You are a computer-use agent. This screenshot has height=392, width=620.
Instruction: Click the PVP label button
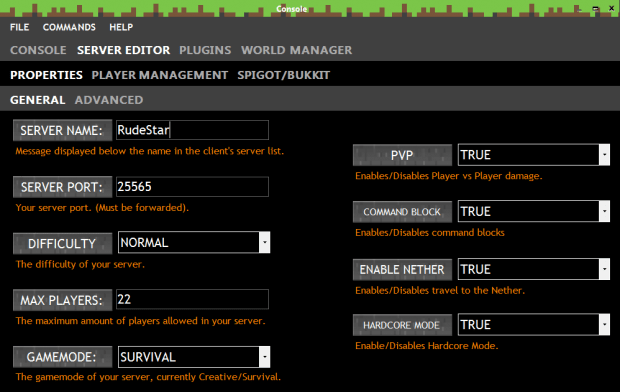coord(402,155)
